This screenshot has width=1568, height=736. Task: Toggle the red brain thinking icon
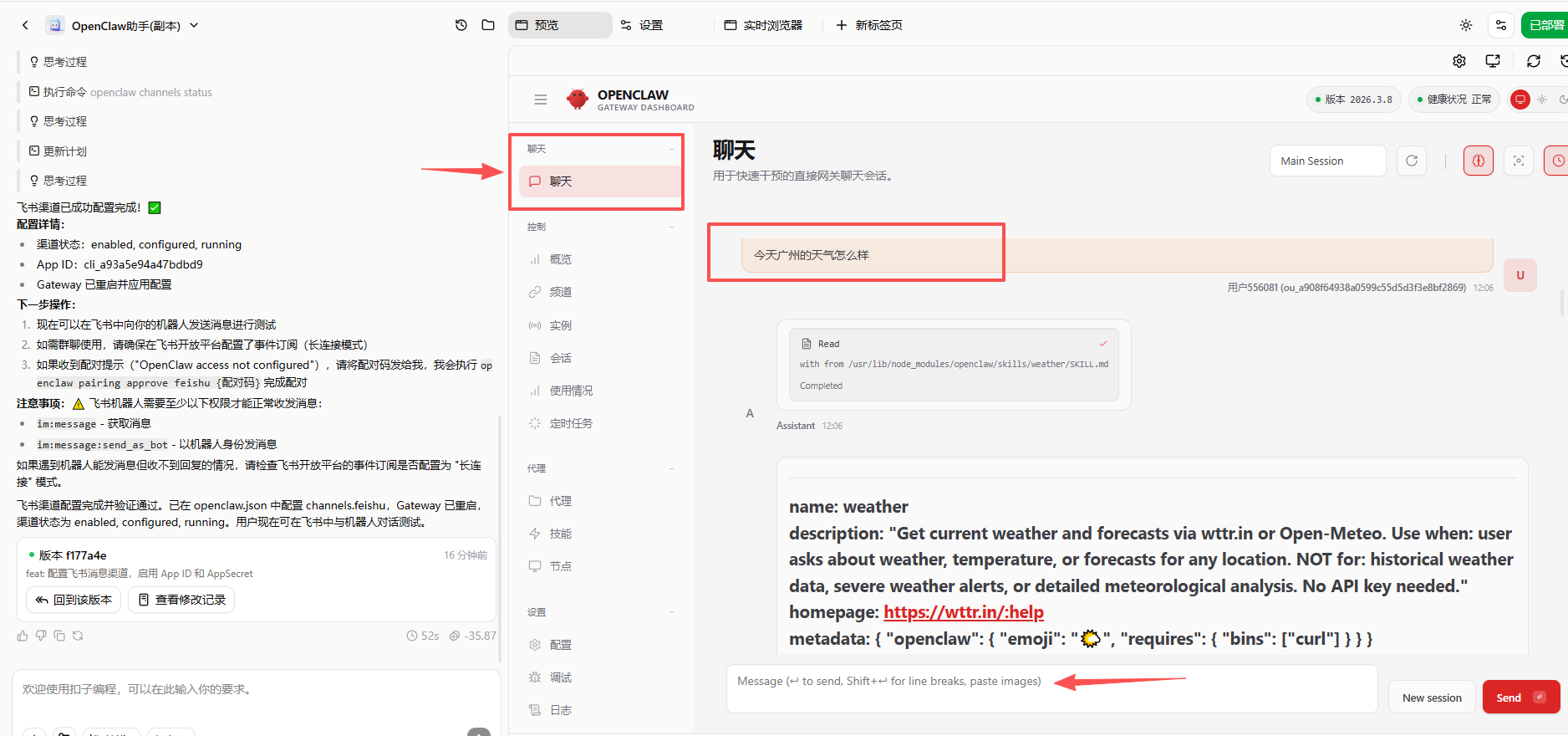pyautogui.click(x=1479, y=161)
